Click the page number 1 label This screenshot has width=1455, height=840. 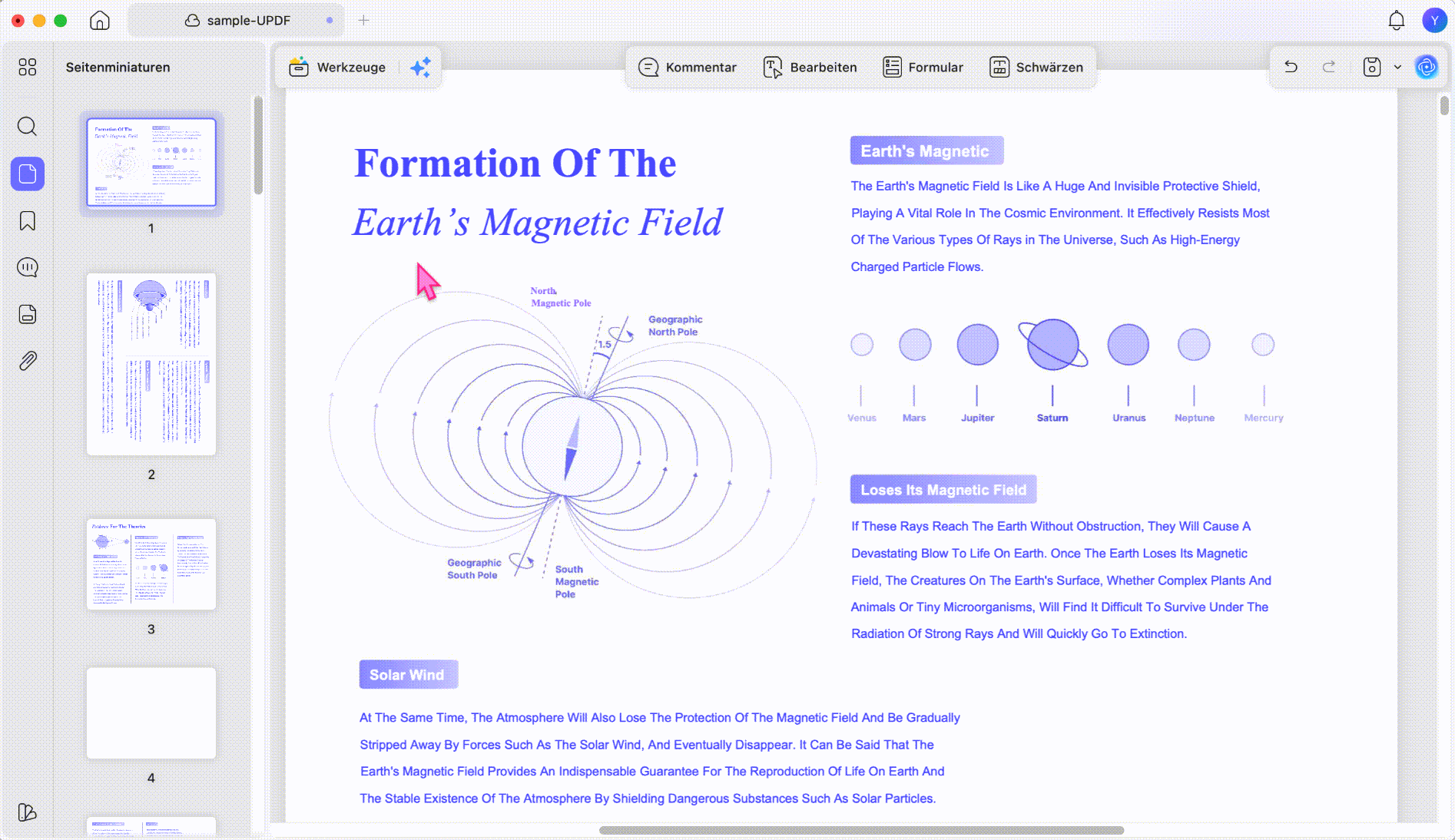point(151,228)
